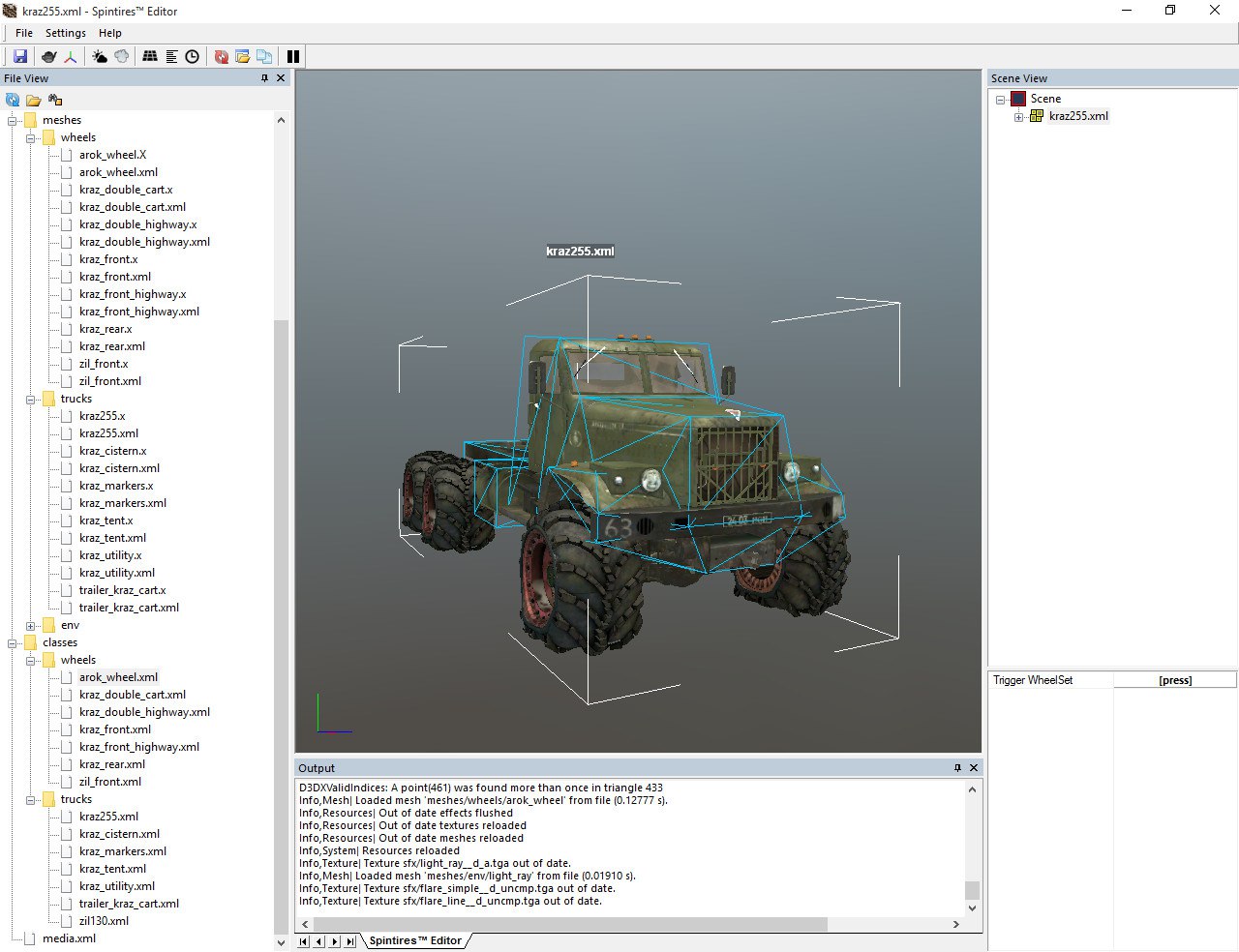This screenshot has height=952, width=1239.
Task: Select the media.xml file
Action: [69, 938]
